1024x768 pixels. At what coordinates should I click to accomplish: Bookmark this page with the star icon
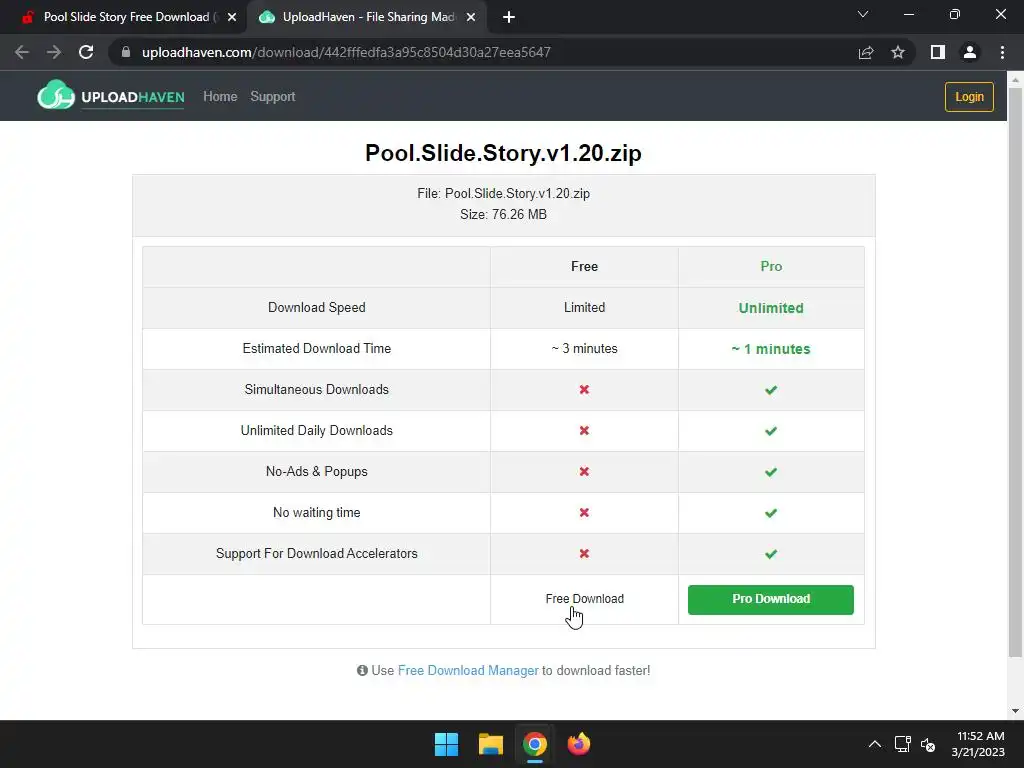click(898, 52)
